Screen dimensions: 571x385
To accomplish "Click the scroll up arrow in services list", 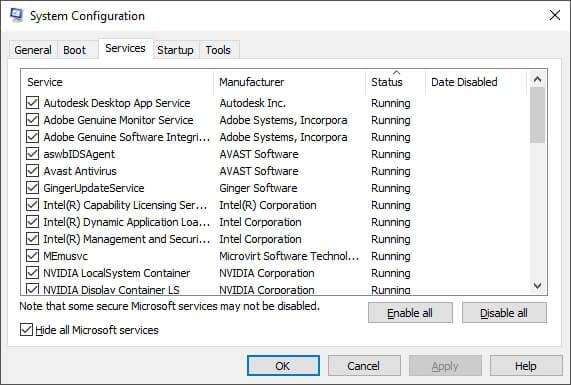I will click(537, 79).
